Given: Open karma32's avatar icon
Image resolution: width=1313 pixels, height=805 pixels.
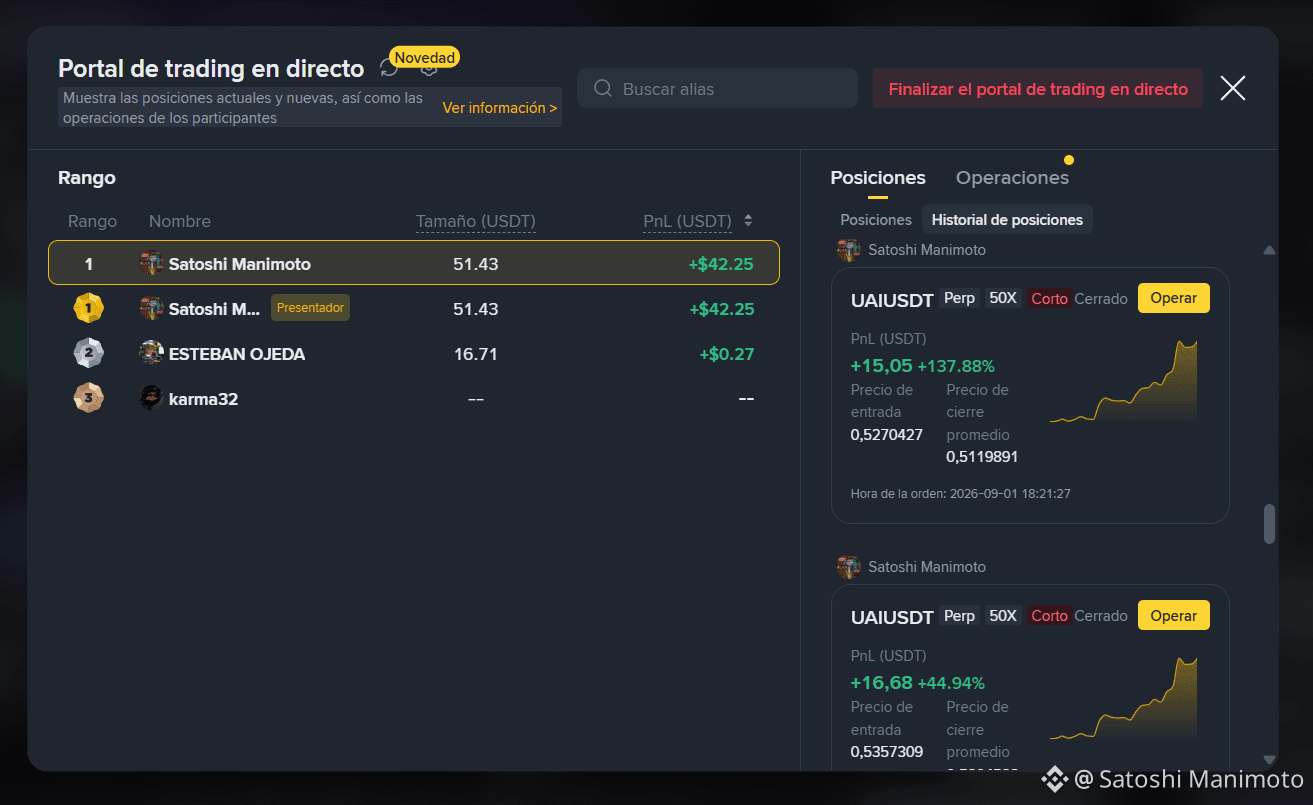Looking at the screenshot, I should [x=151, y=398].
